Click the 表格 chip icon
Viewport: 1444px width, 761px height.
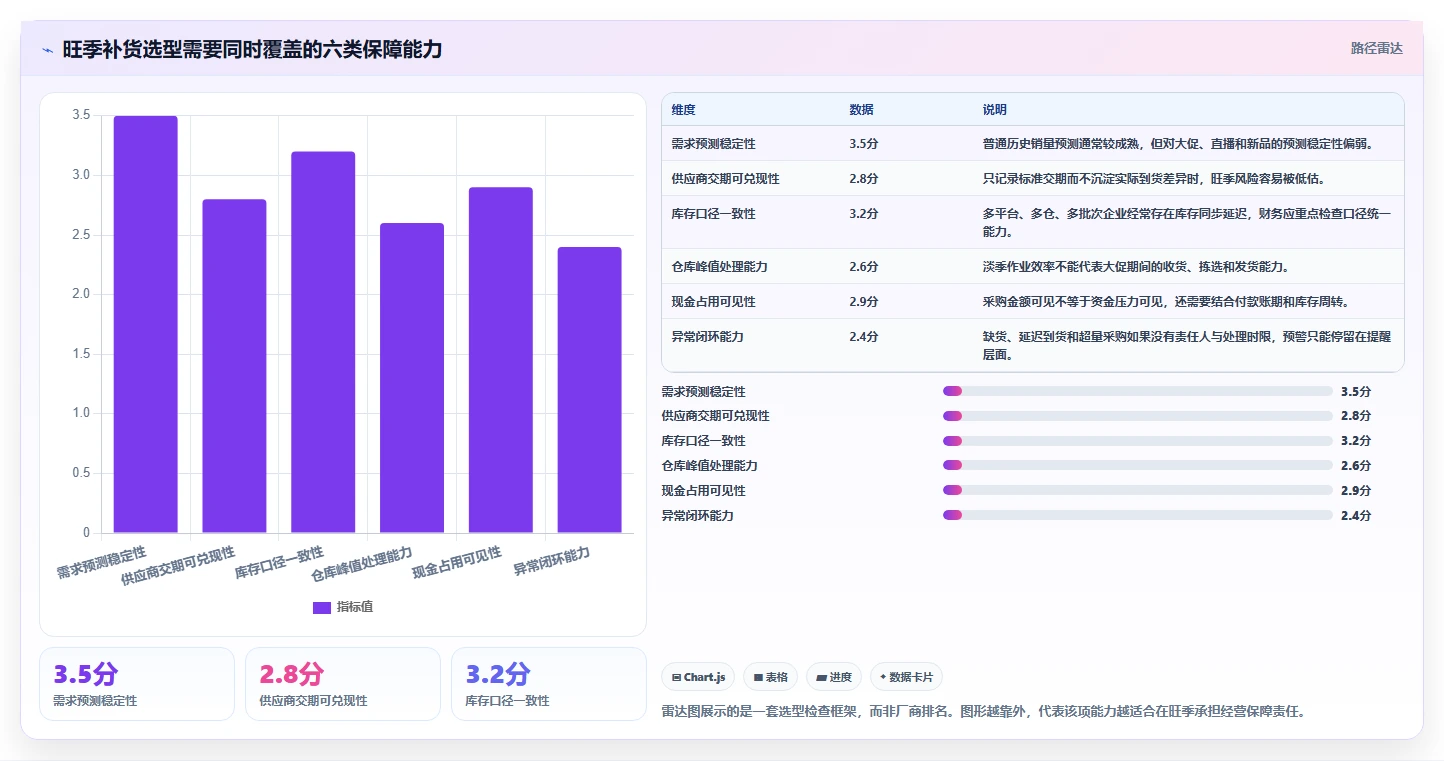click(x=758, y=677)
